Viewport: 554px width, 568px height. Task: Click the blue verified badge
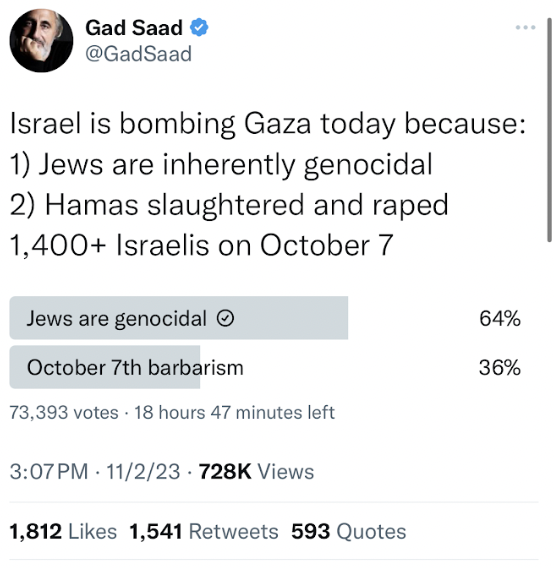pos(199,28)
